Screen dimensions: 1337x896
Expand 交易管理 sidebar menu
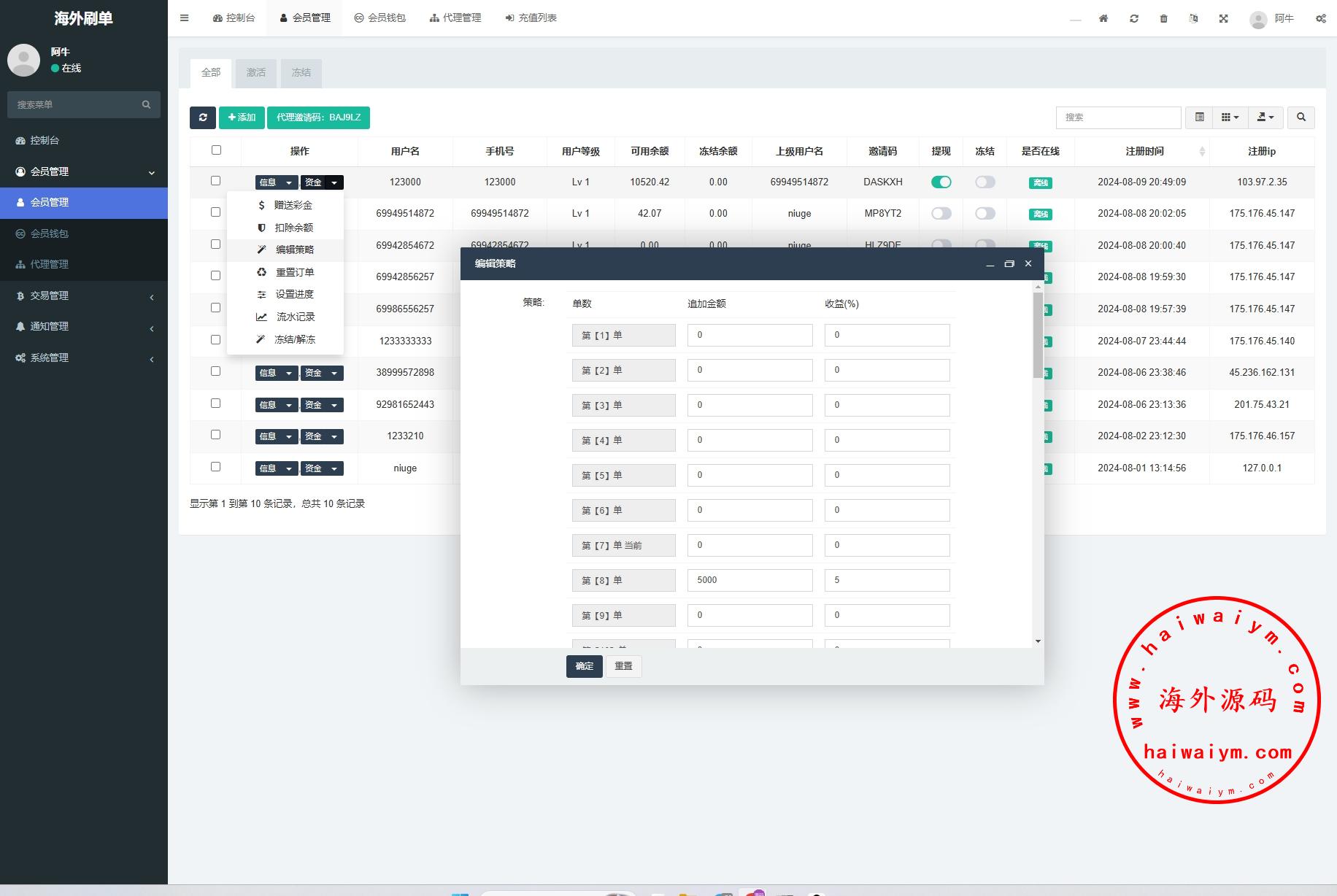84,296
